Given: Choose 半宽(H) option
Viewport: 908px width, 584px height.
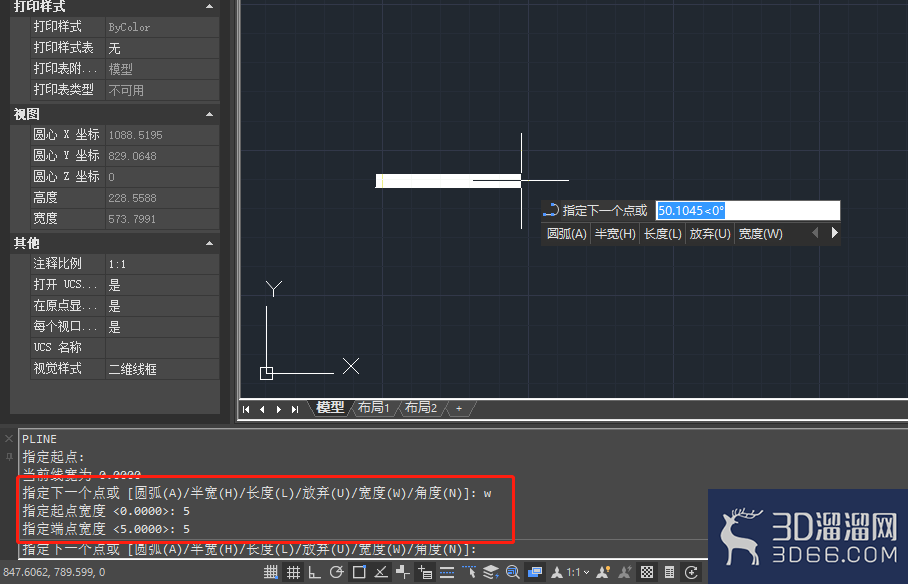Looking at the screenshot, I should [x=615, y=234].
